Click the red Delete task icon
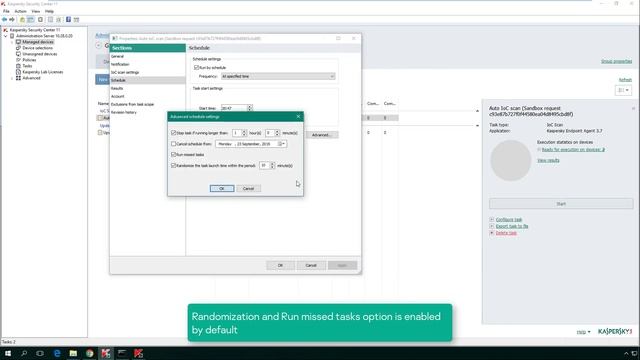Viewport: 640px width, 360px height. click(x=492, y=233)
